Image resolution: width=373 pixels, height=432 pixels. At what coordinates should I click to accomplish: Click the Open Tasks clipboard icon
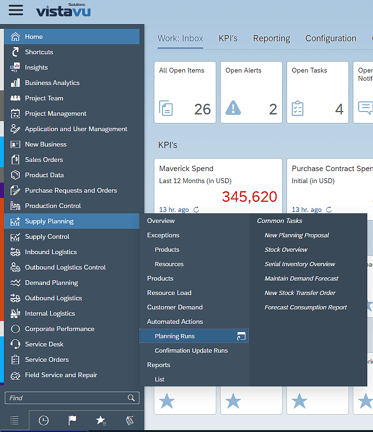pyautogui.click(x=297, y=108)
